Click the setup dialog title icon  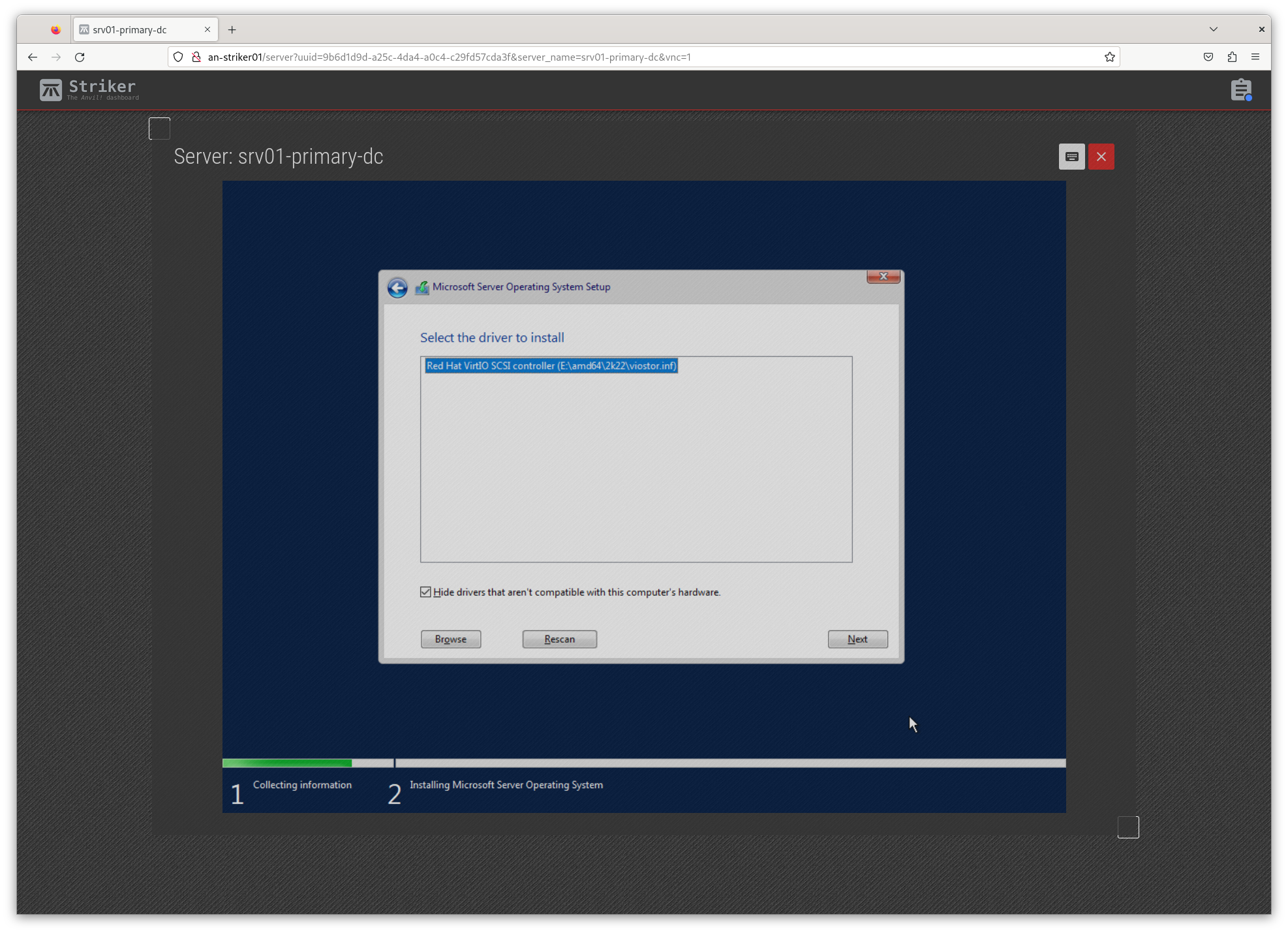[x=422, y=288]
